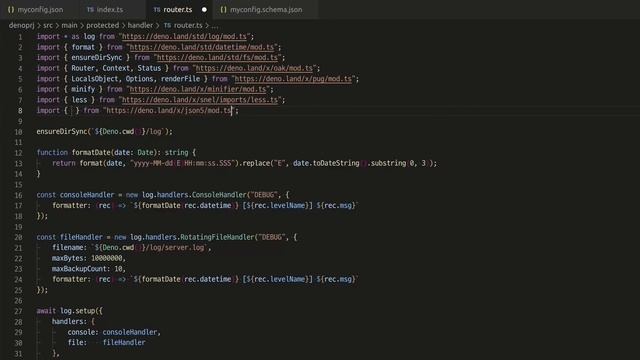Click ensureDirSync call on line 10
640x360 pixels.
click(62, 131)
